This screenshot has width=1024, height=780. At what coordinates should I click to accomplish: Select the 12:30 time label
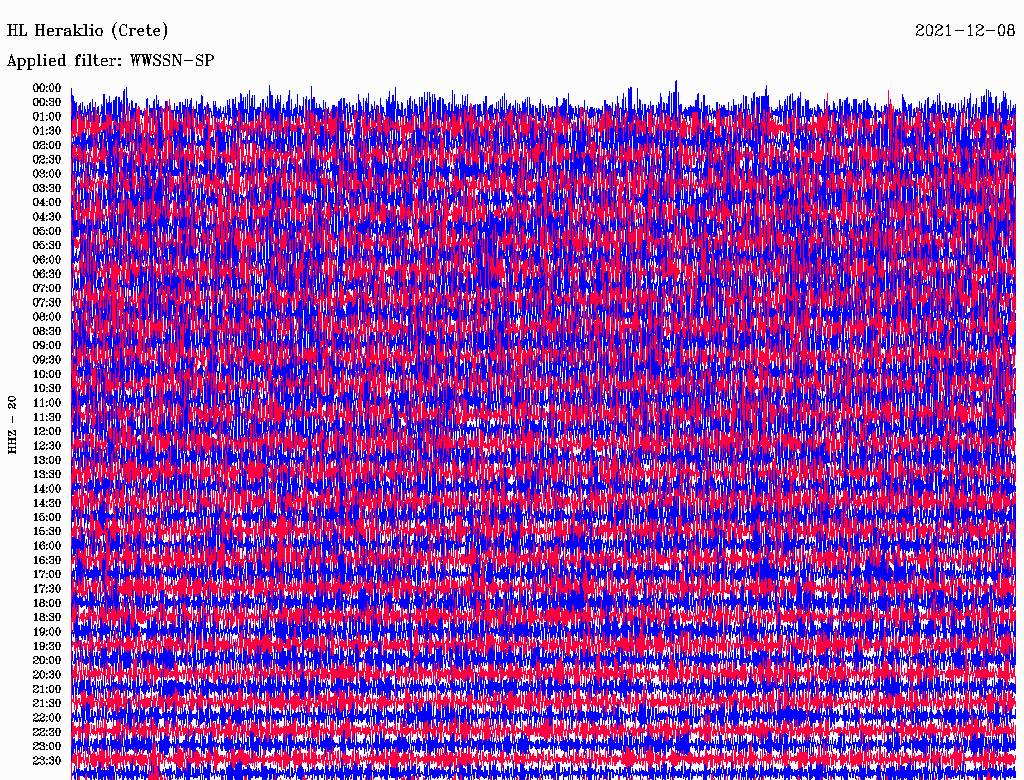[46, 446]
